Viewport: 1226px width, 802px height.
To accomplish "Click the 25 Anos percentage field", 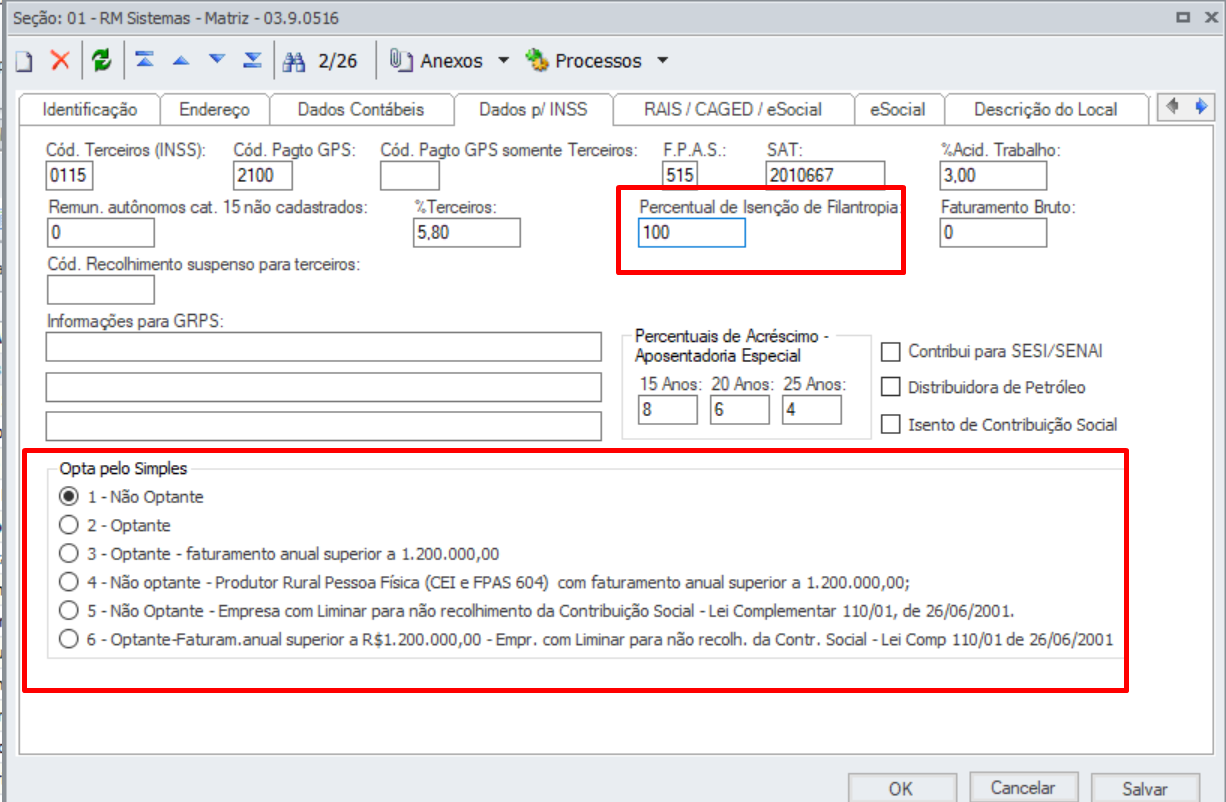I will coord(812,410).
